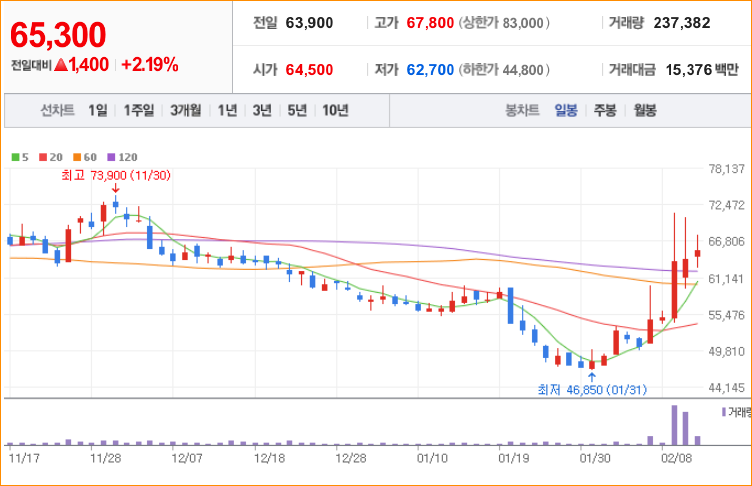Click the 선차트 label

coord(58,110)
